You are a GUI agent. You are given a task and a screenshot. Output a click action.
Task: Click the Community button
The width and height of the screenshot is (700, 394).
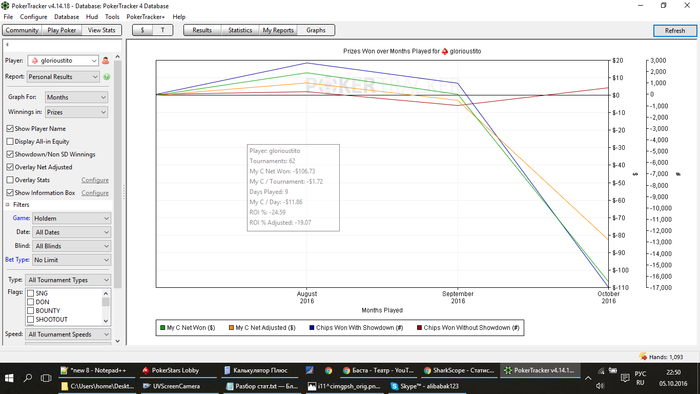point(22,30)
